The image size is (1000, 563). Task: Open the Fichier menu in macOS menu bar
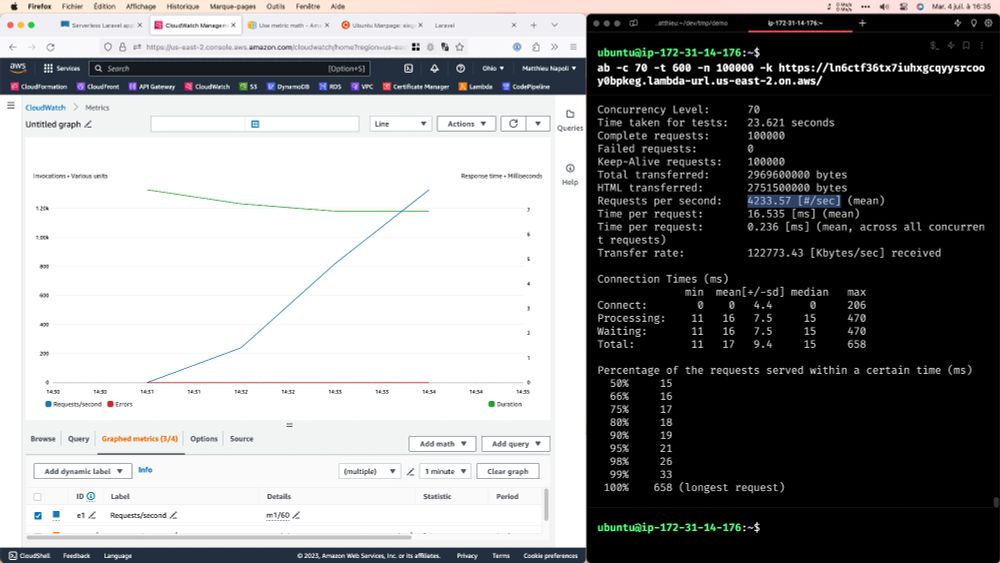(72, 6)
